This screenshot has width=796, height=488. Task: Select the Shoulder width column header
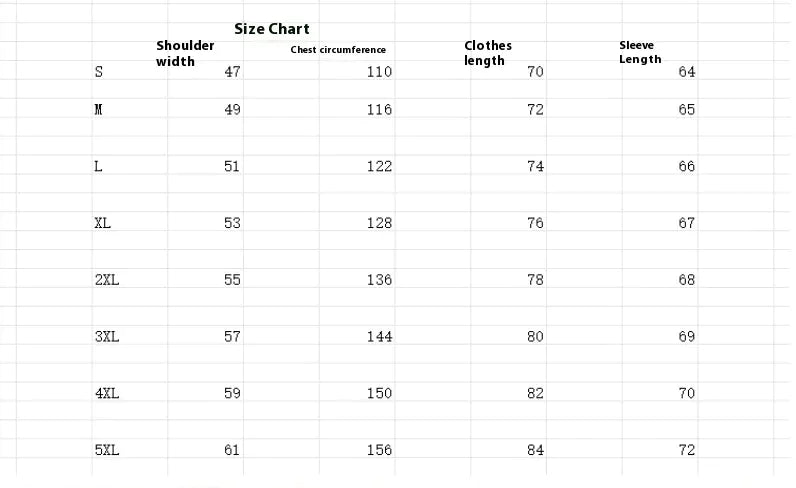click(185, 53)
